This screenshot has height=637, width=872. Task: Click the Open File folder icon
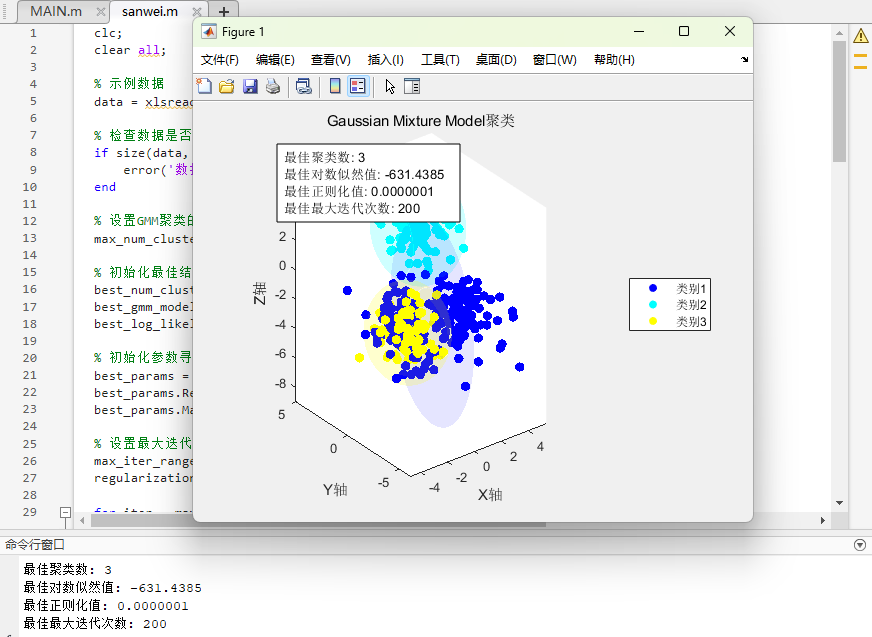click(227, 86)
